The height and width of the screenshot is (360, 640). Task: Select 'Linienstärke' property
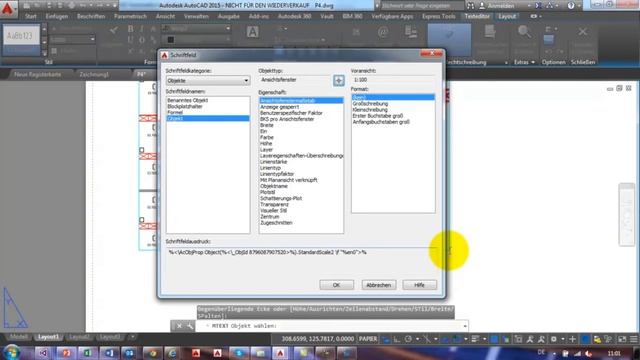tap(273, 162)
